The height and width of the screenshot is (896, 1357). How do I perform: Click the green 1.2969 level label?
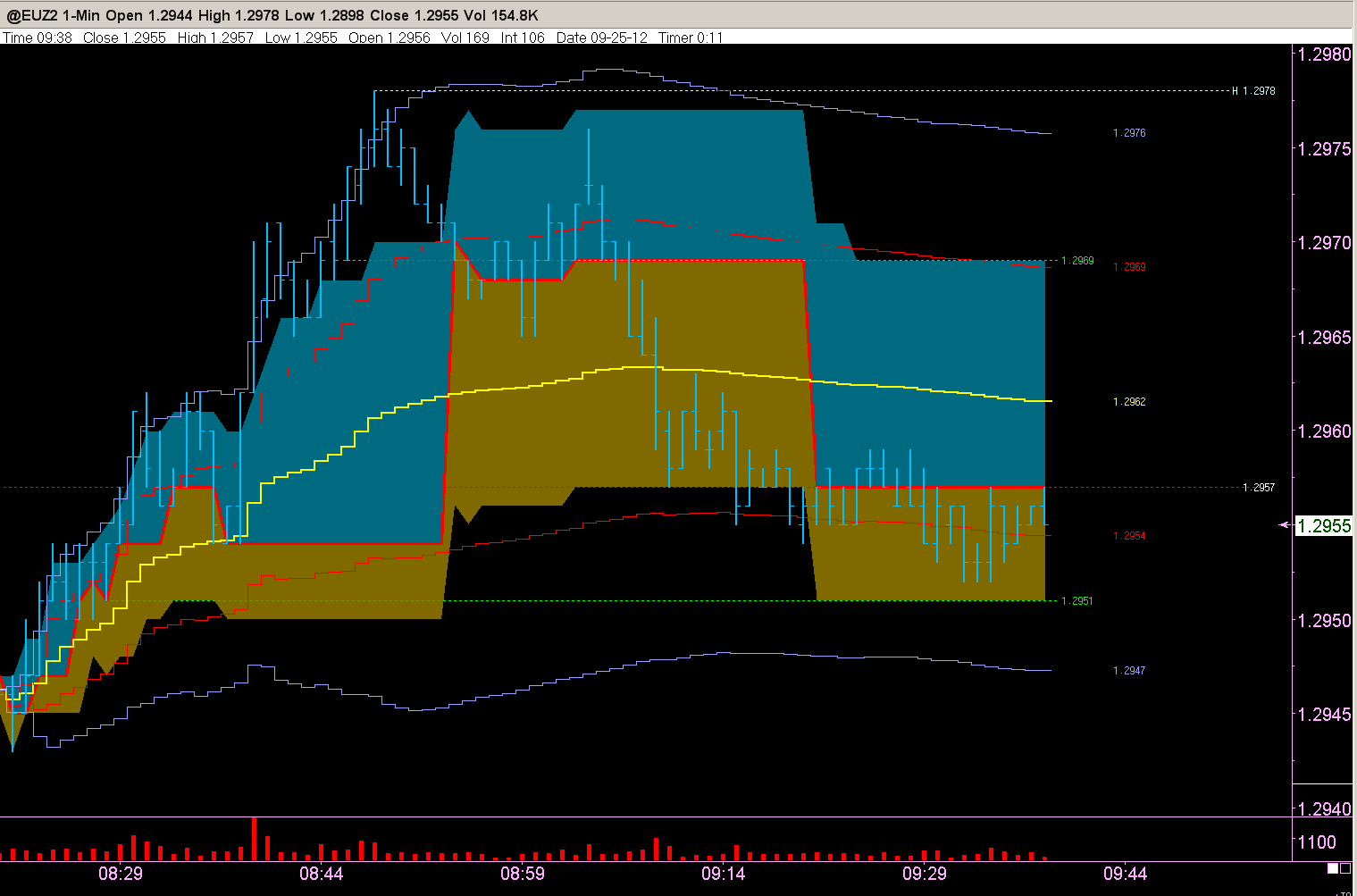1077,261
